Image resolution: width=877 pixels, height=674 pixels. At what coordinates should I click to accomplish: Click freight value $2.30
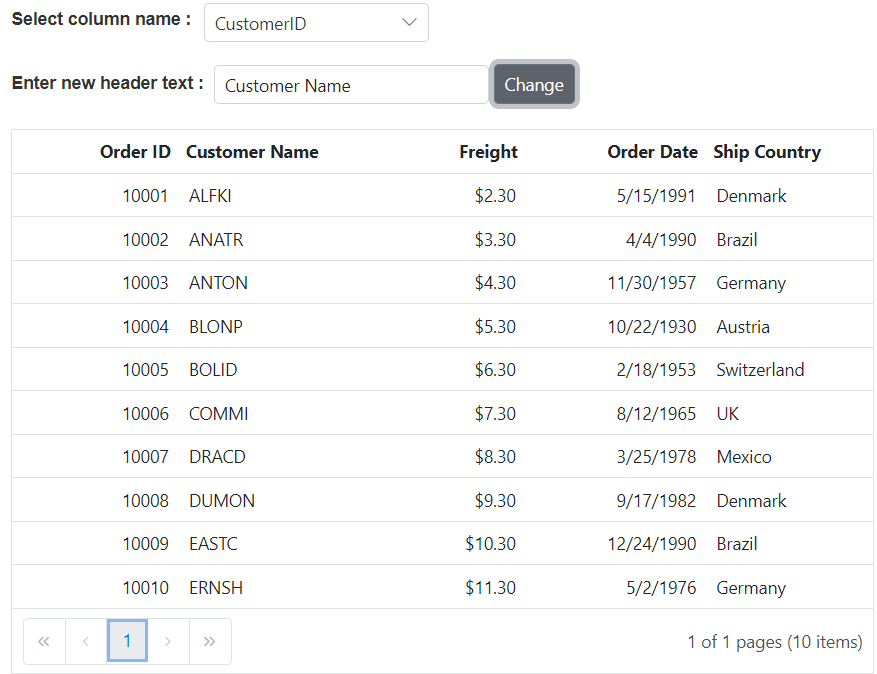[x=495, y=196]
